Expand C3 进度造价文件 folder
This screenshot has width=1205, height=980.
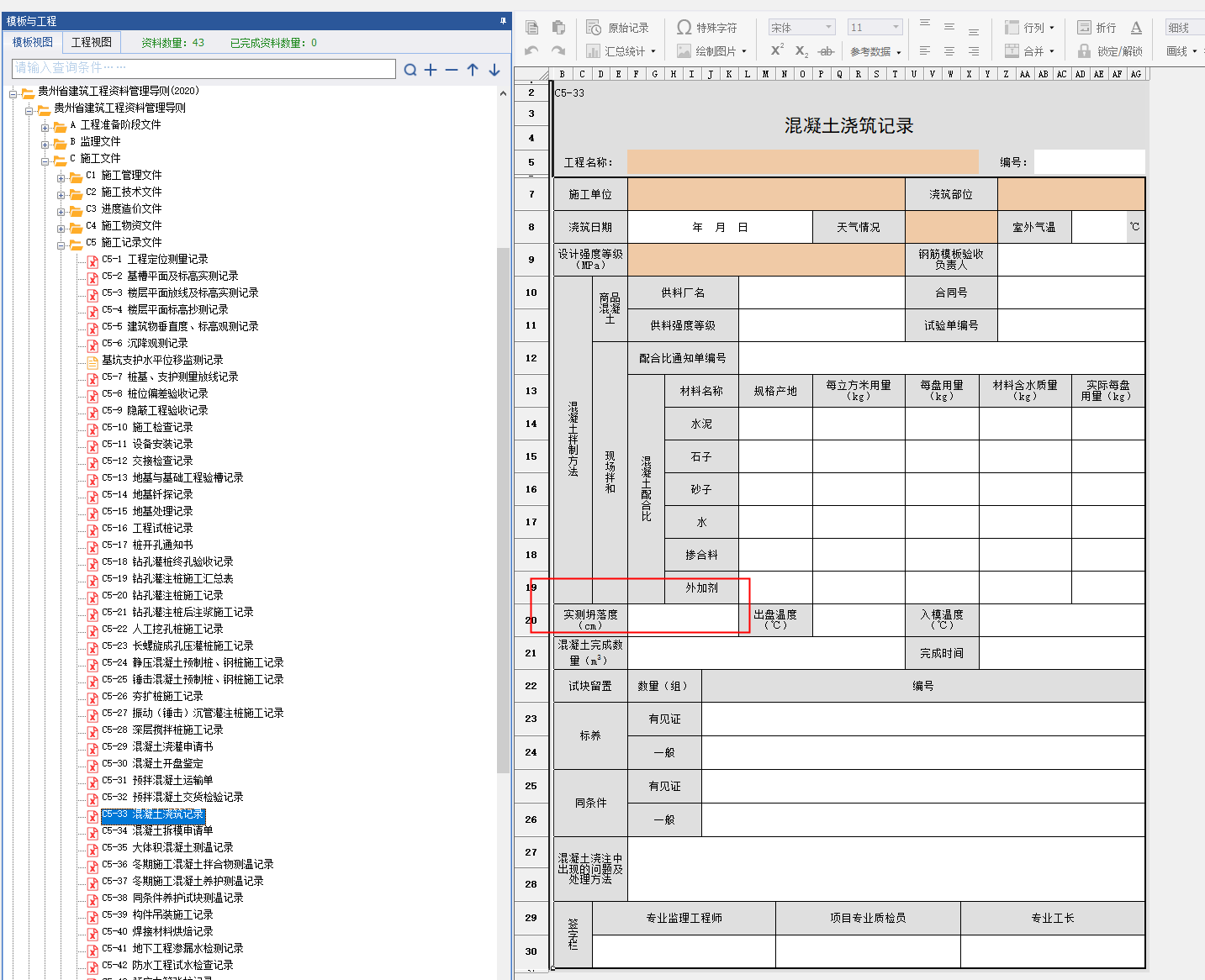[61, 212]
